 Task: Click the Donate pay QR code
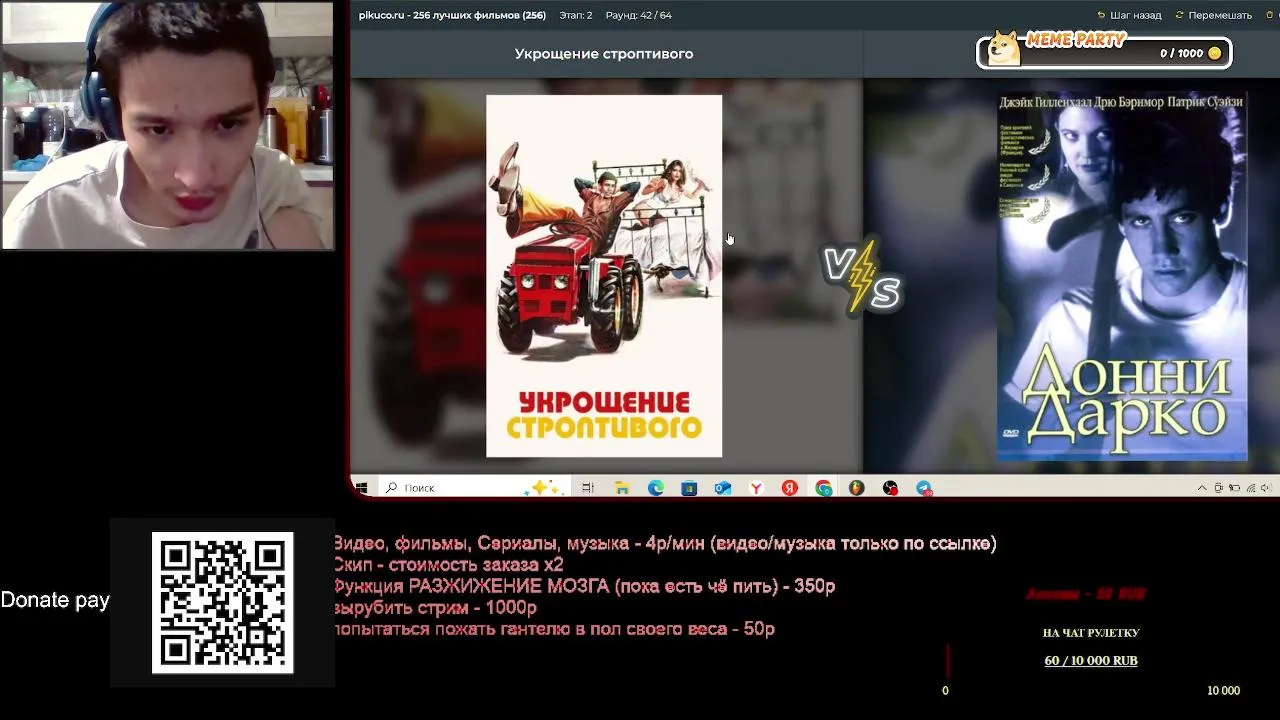[x=222, y=602]
